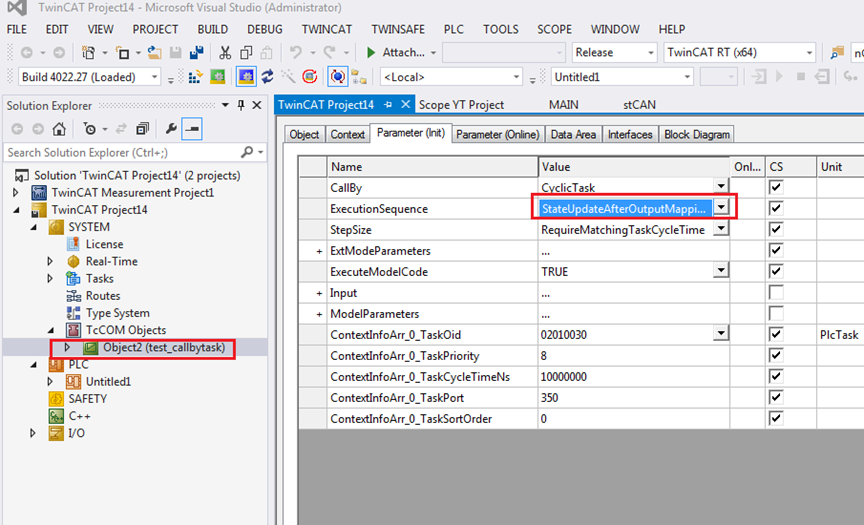
Task: Open the CallBy value dropdown arrow
Action: (x=721, y=186)
